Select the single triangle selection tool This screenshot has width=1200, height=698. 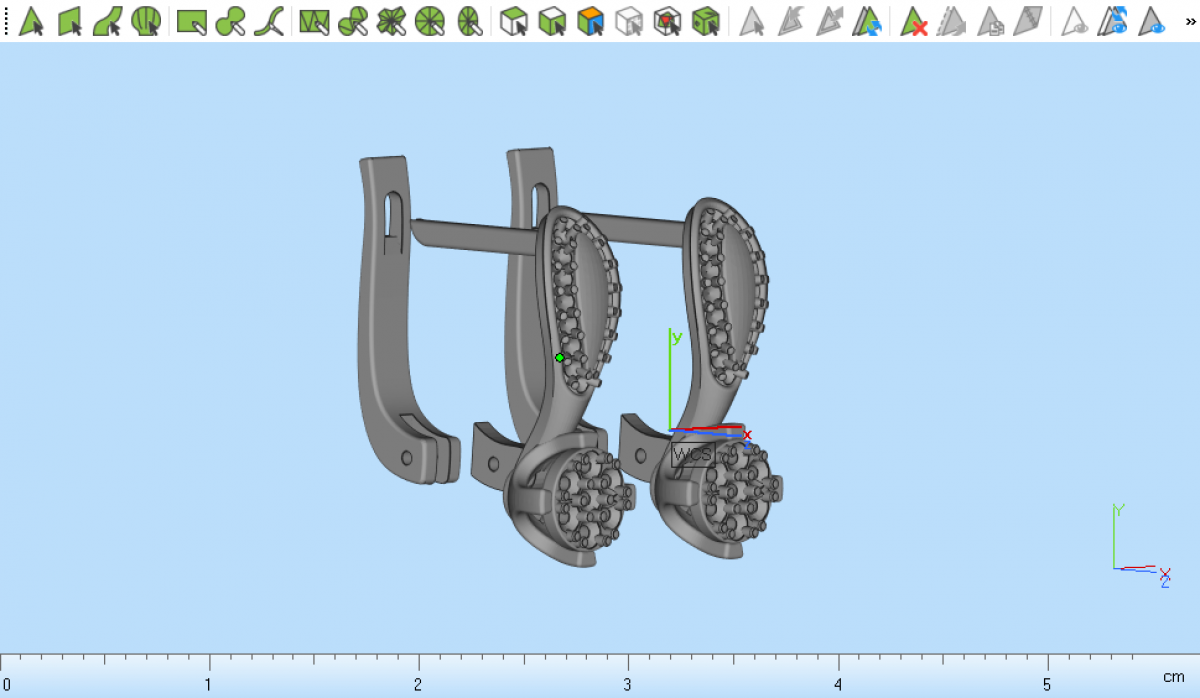[x=31, y=21]
